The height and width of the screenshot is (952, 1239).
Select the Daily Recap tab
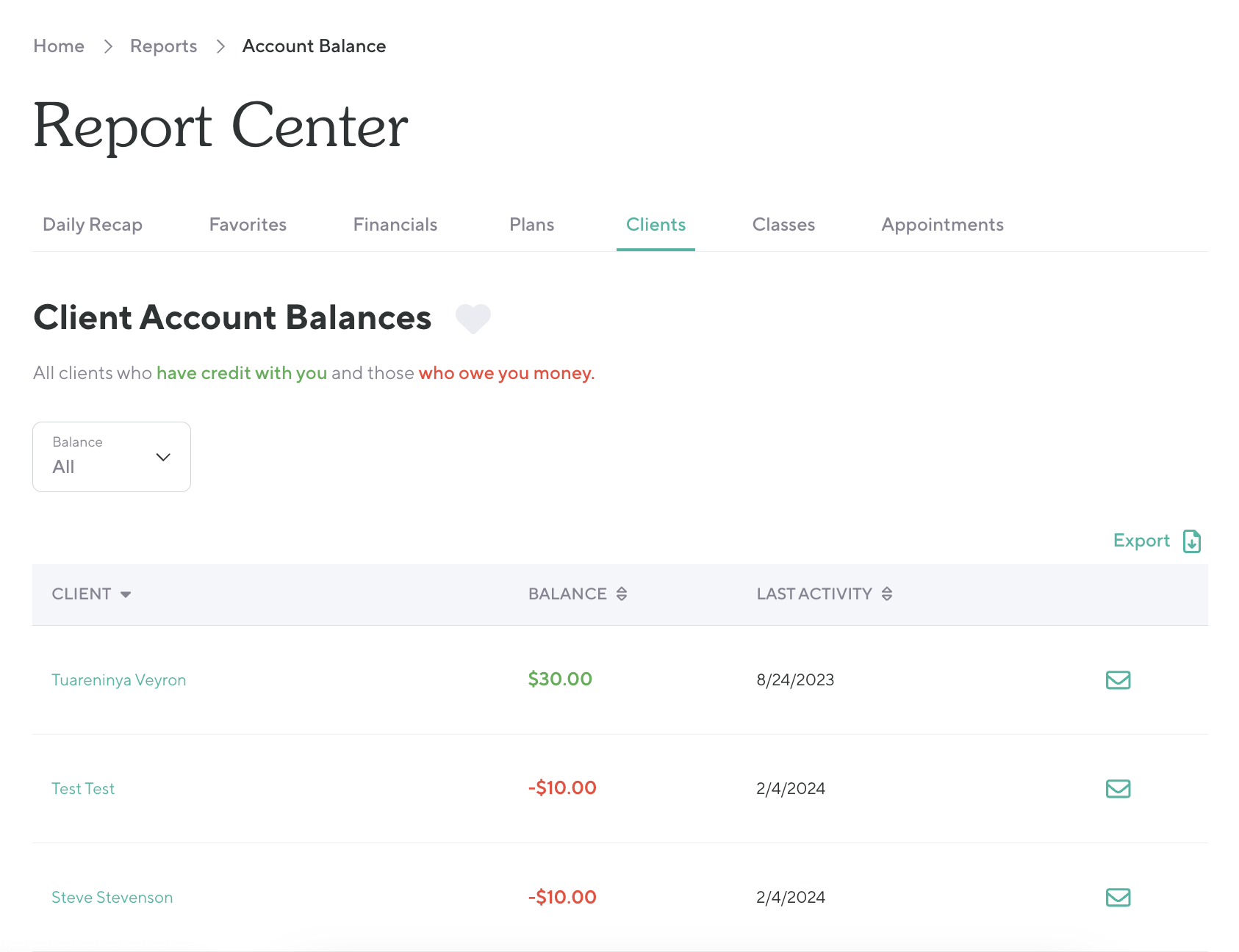point(93,225)
